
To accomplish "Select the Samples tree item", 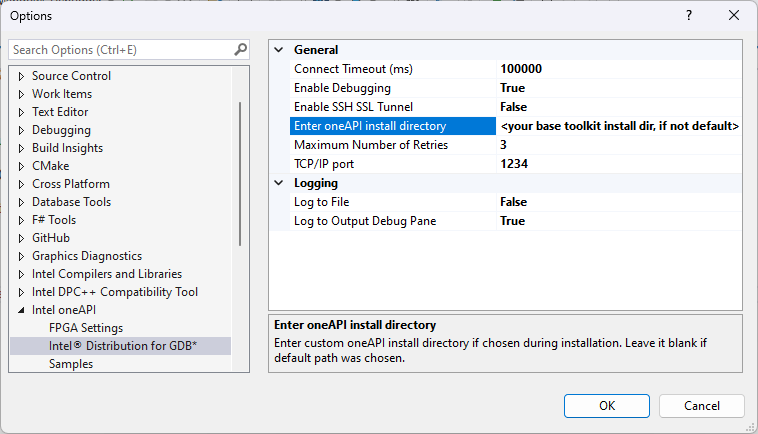I will 71,364.
